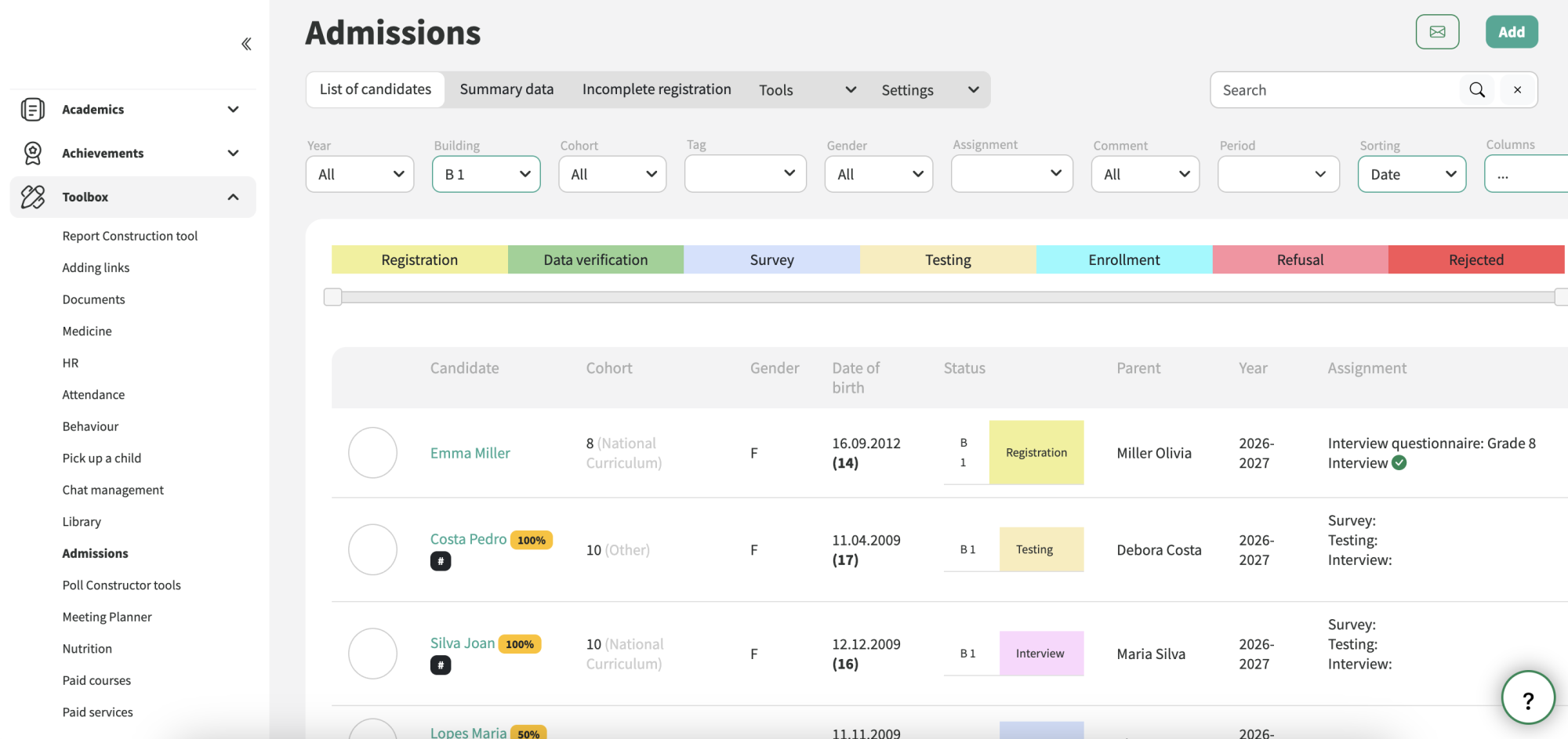Open the Gender filter dropdown
Image resolution: width=1568 pixels, height=739 pixels.
[879, 174]
